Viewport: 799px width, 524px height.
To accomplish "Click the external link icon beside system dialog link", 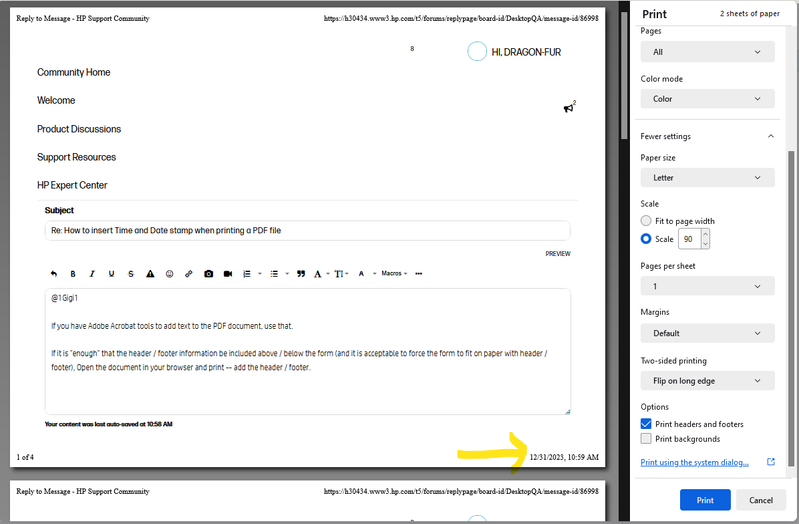I will 770,462.
